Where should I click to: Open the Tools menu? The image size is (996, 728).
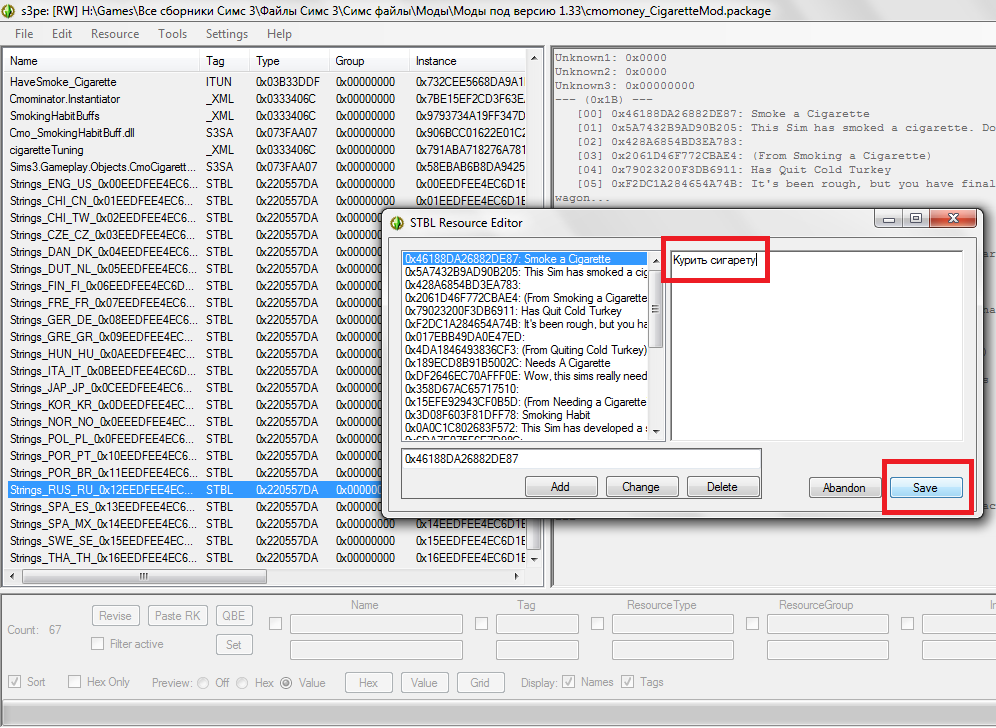(x=172, y=34)
